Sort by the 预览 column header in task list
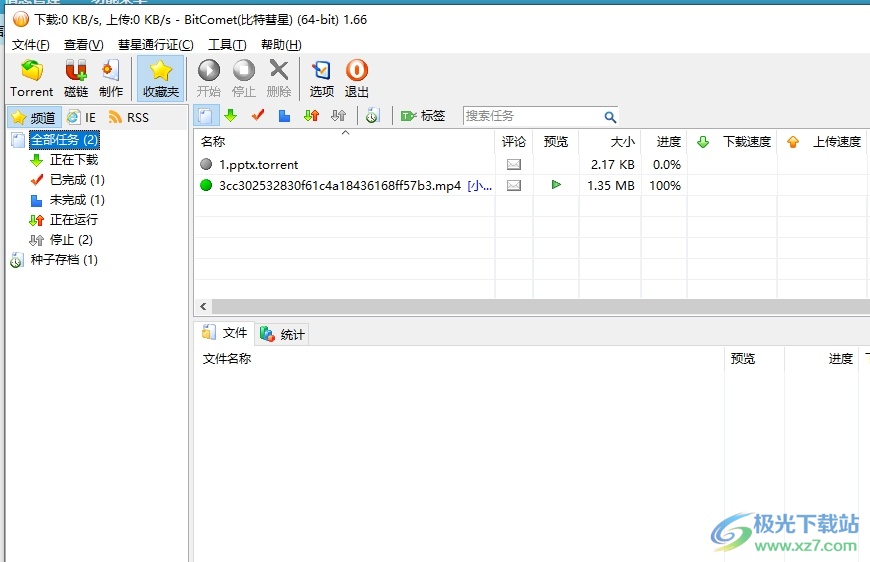Viewport: 870px width, 562px height. (556, 142)
